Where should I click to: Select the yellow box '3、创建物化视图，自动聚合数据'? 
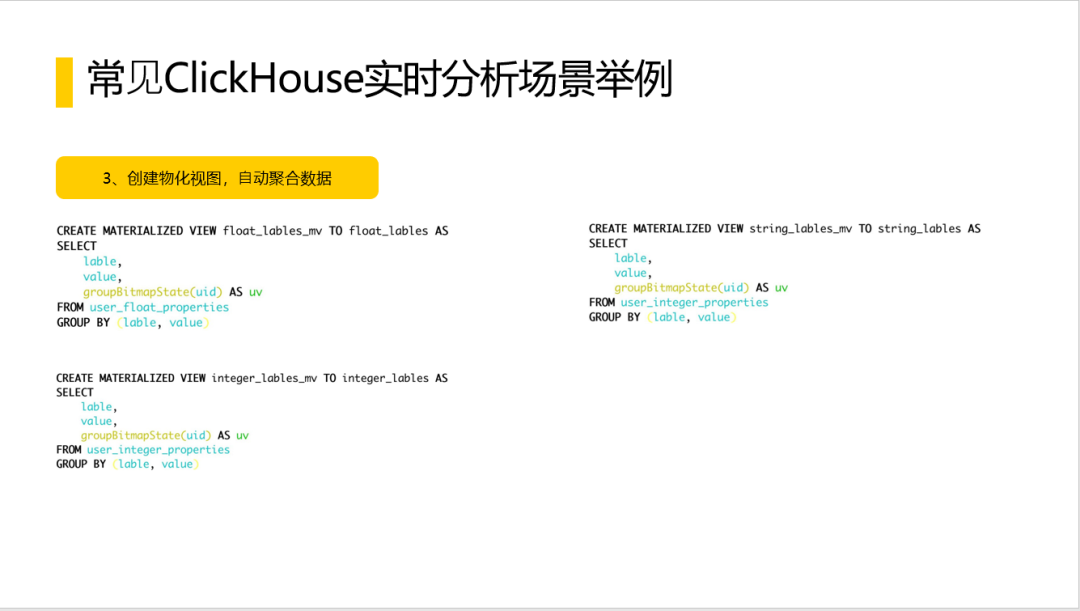[217, 178]
